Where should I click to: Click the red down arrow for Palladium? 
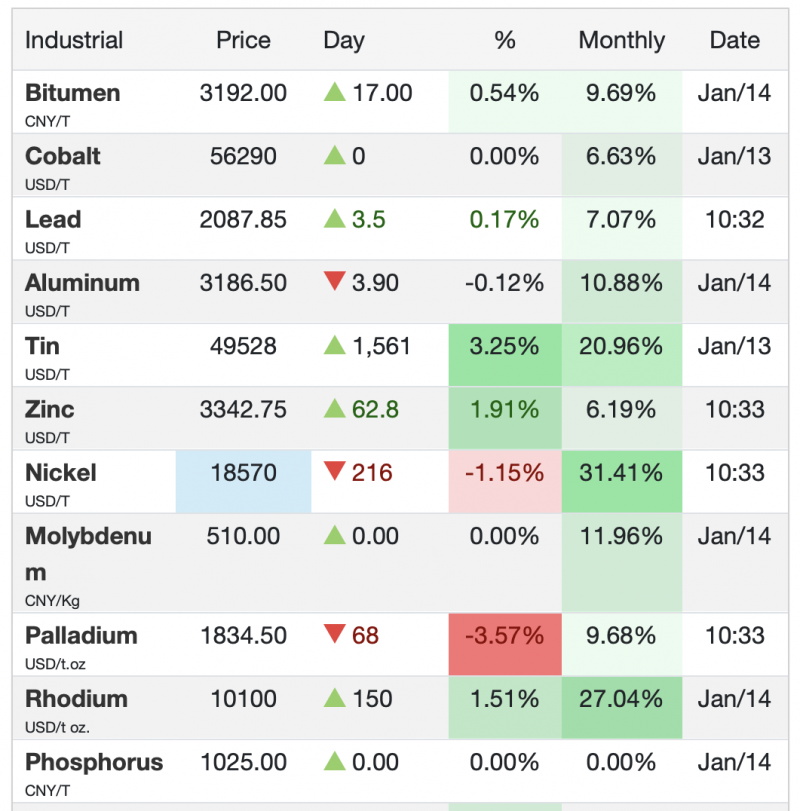tap(334, 635)
